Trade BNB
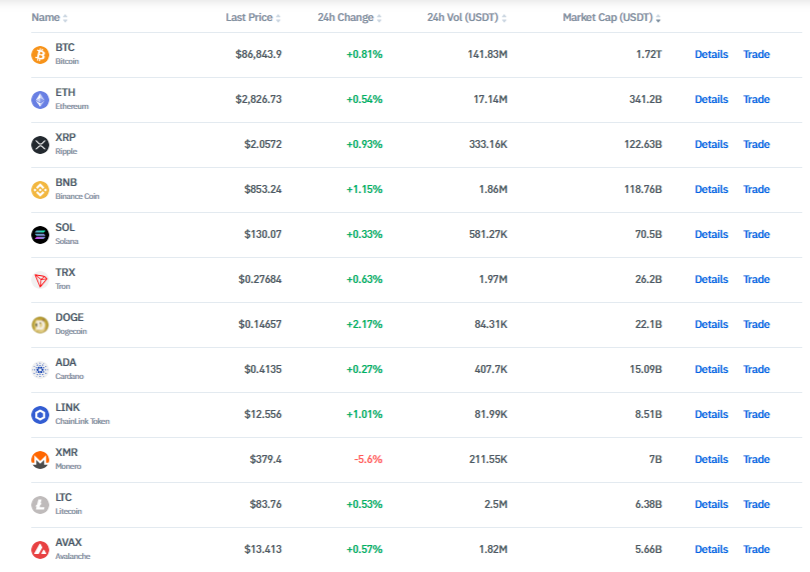 coord(756,189)
